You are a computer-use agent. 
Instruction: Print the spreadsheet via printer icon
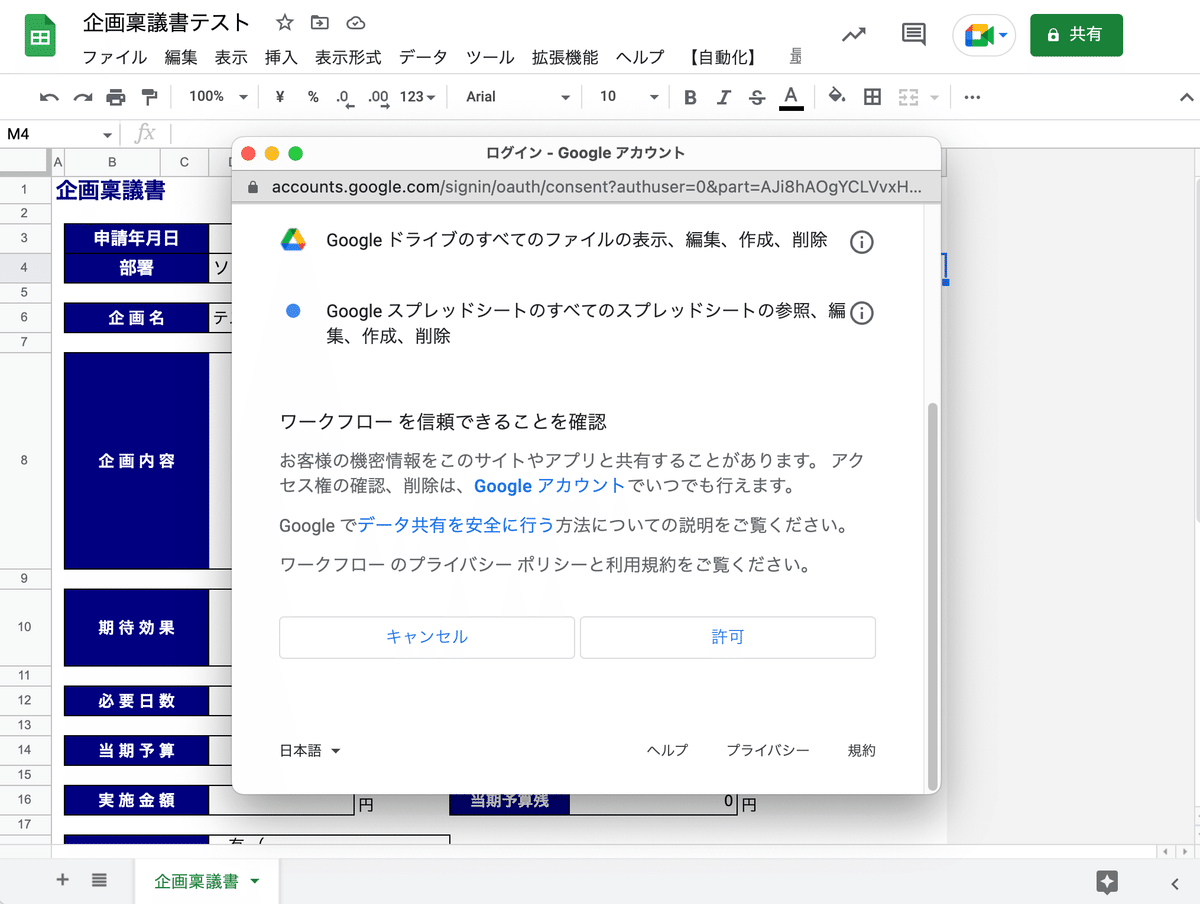tap(116, 97)
